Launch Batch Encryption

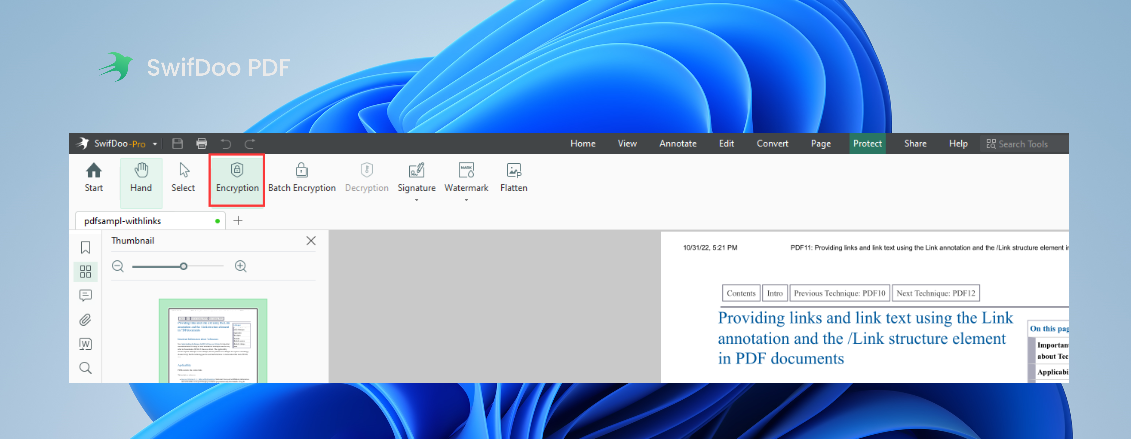coord(302,178)
